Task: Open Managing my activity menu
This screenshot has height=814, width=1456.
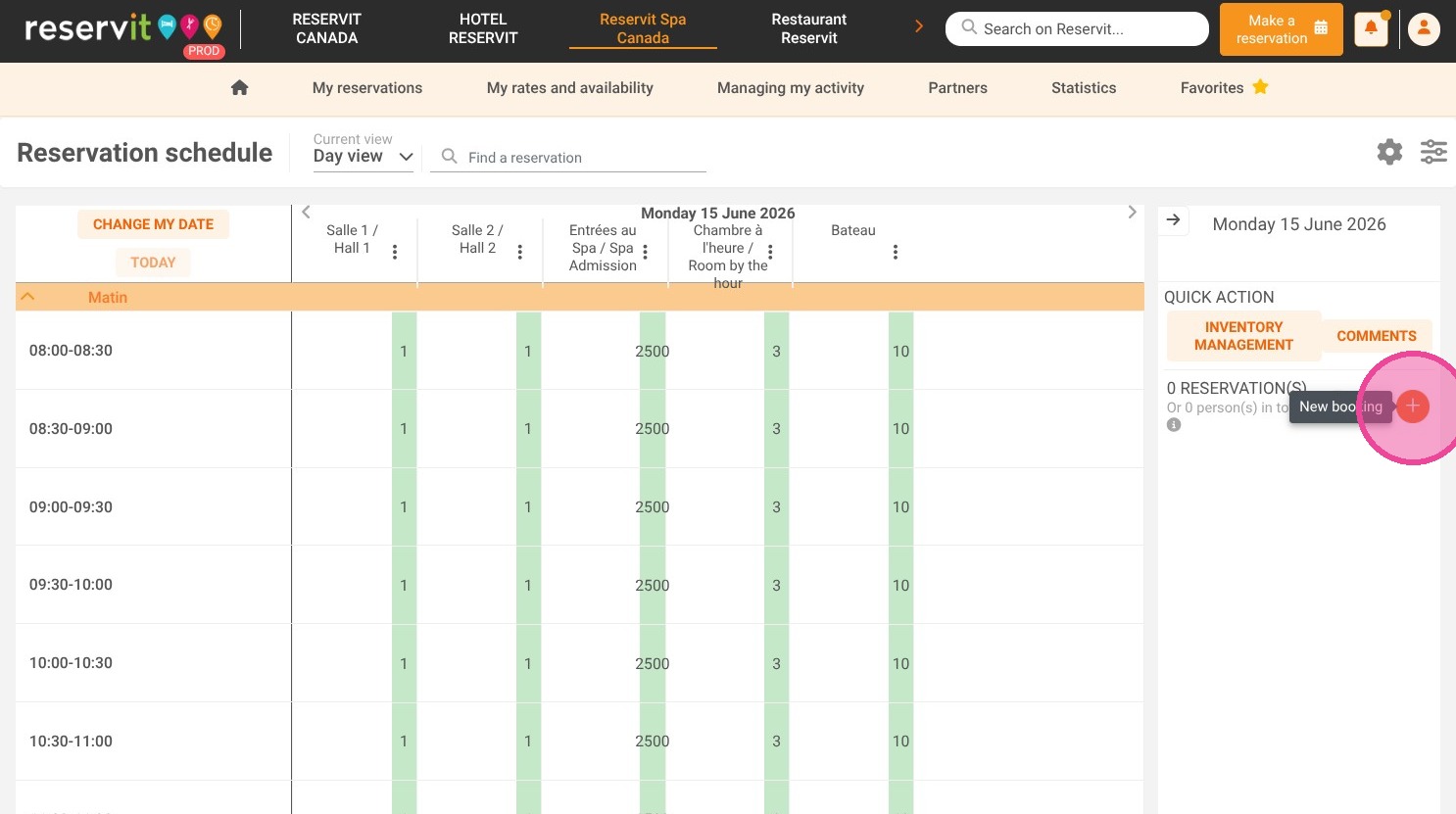Action: click(x=791, y=88)
